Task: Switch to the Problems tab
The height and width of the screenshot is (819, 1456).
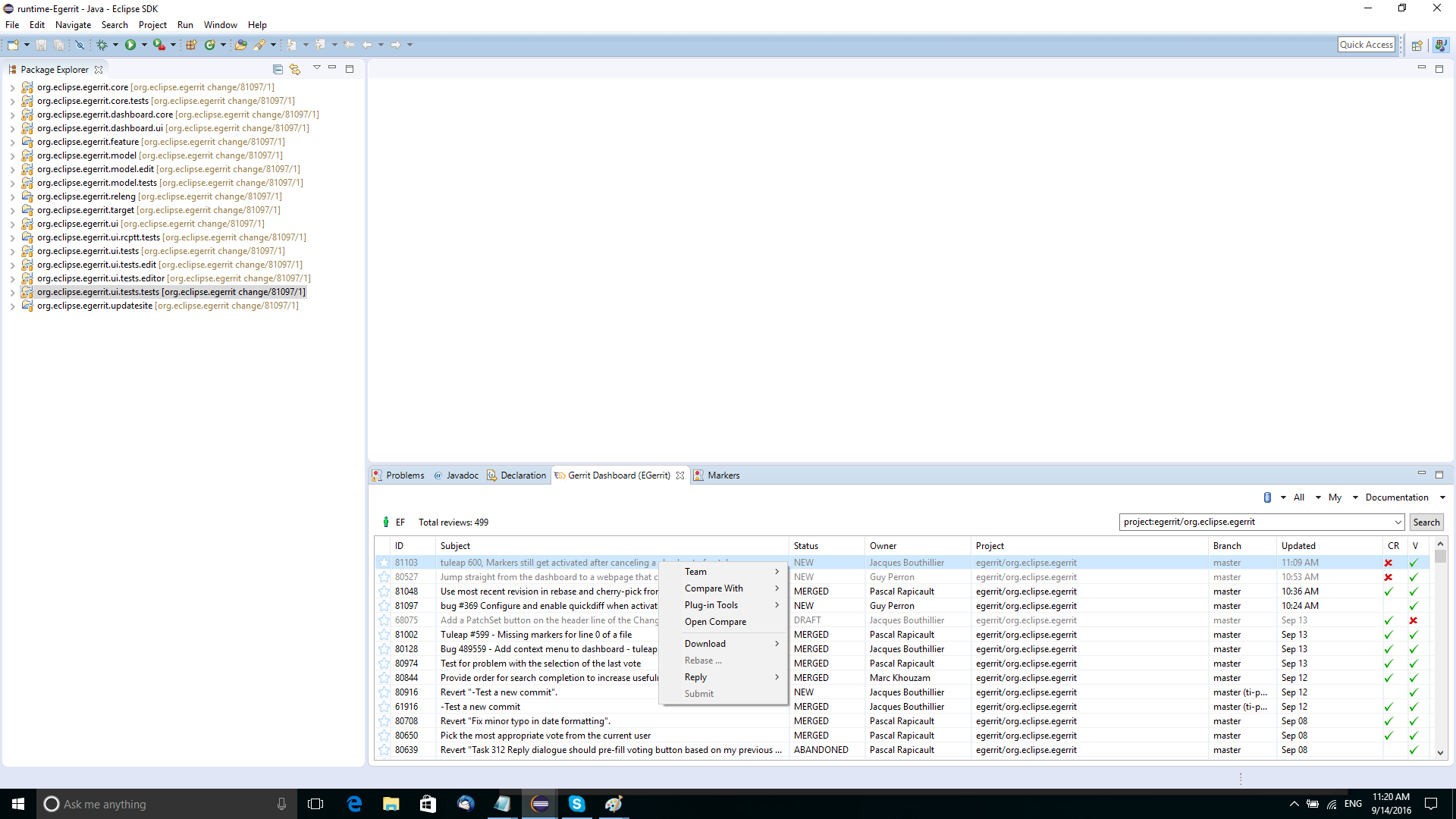Action: click(398, 475)
